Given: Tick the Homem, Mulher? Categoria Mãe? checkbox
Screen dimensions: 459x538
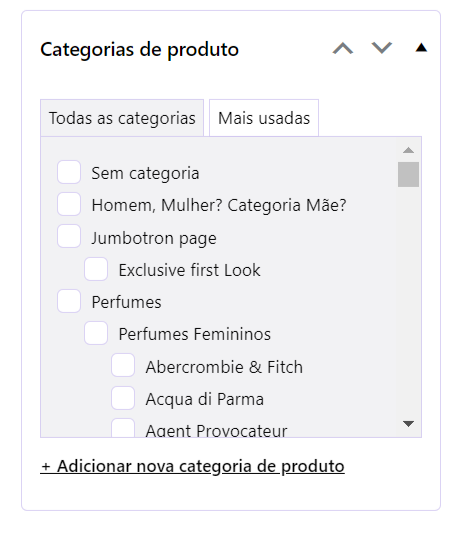Looking at the screenshot, I should (69, 204).
